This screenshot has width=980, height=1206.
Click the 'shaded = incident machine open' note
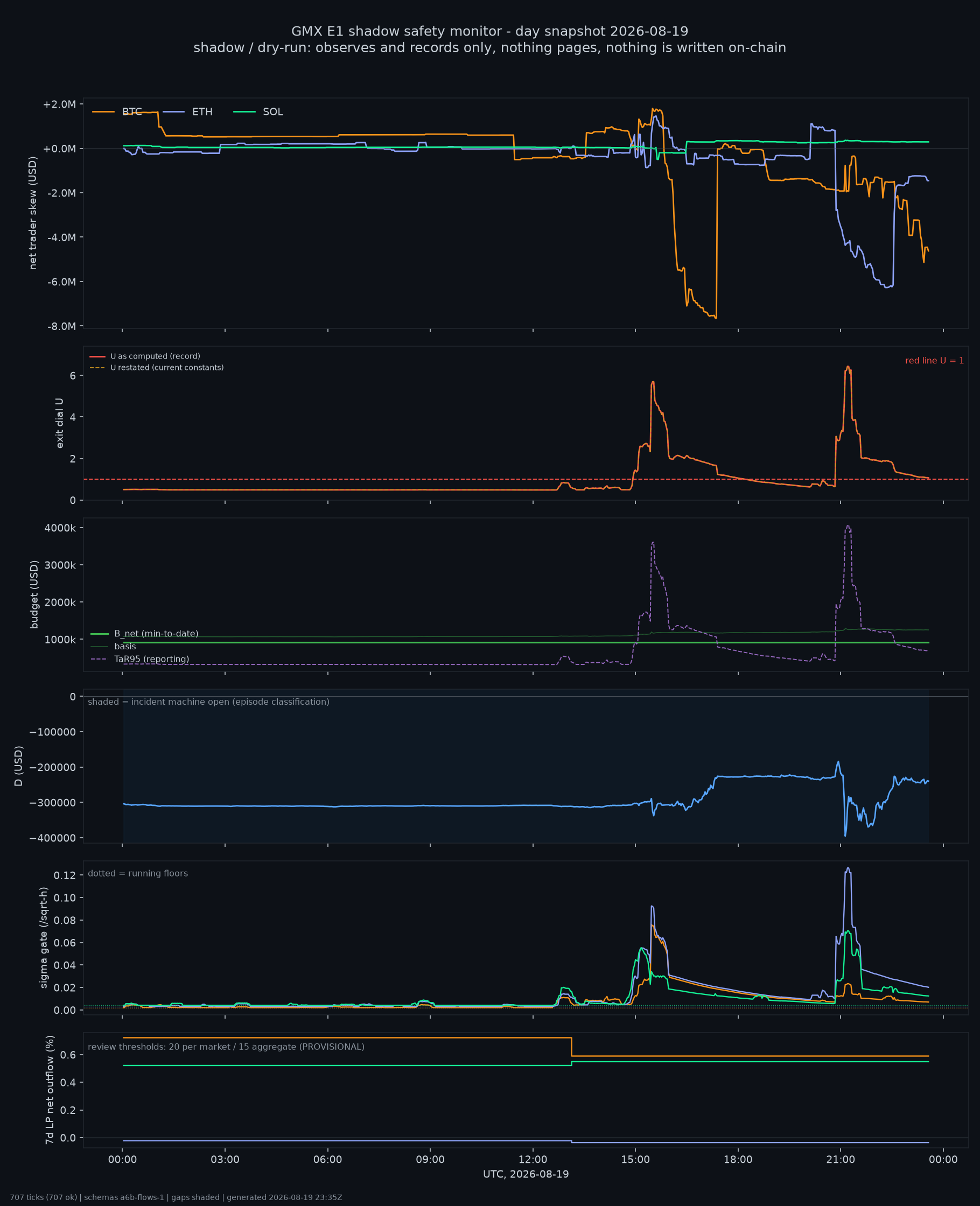point(209,702)
